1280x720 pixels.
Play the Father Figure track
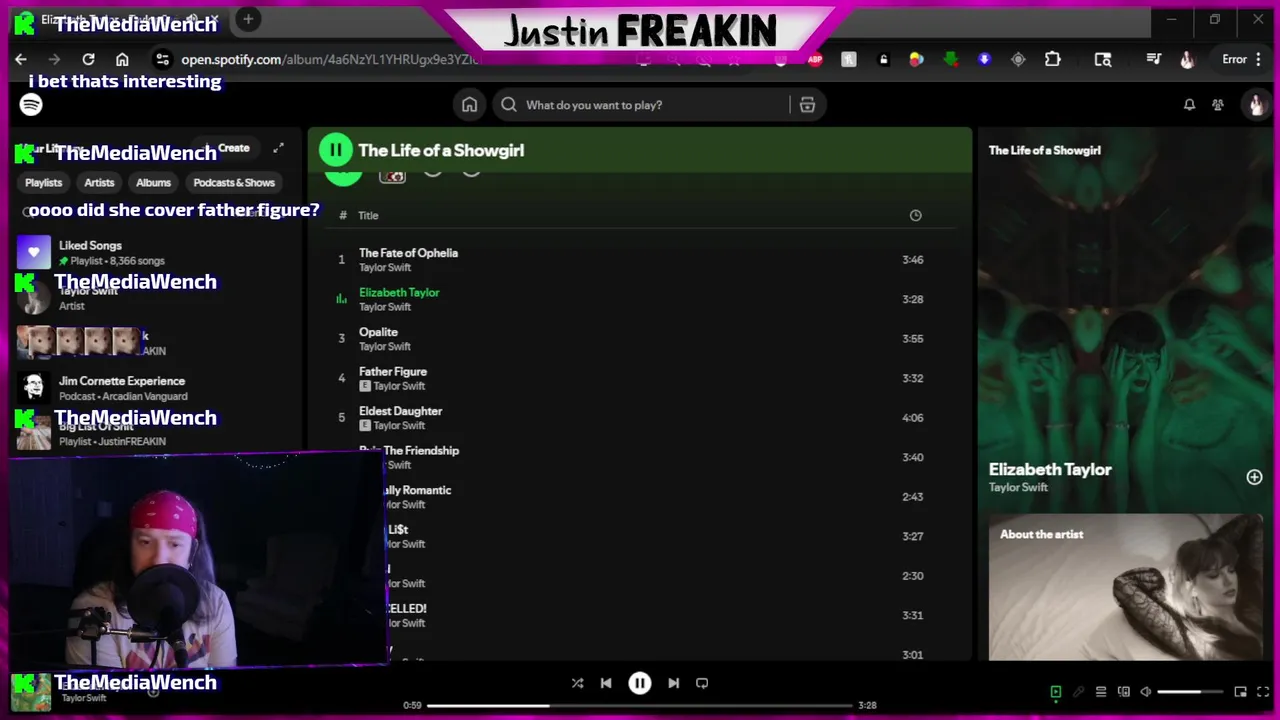[640, 378]
